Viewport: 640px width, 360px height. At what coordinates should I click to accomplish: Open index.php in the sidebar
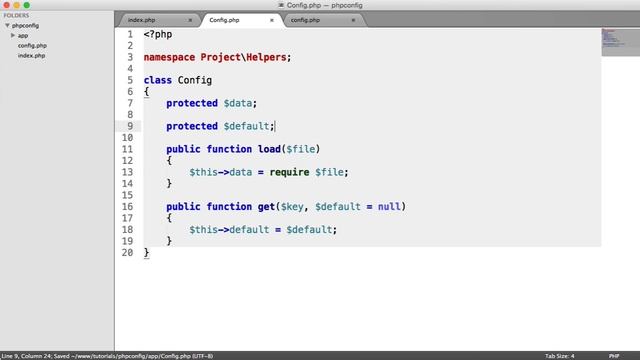tap(31, 56)
